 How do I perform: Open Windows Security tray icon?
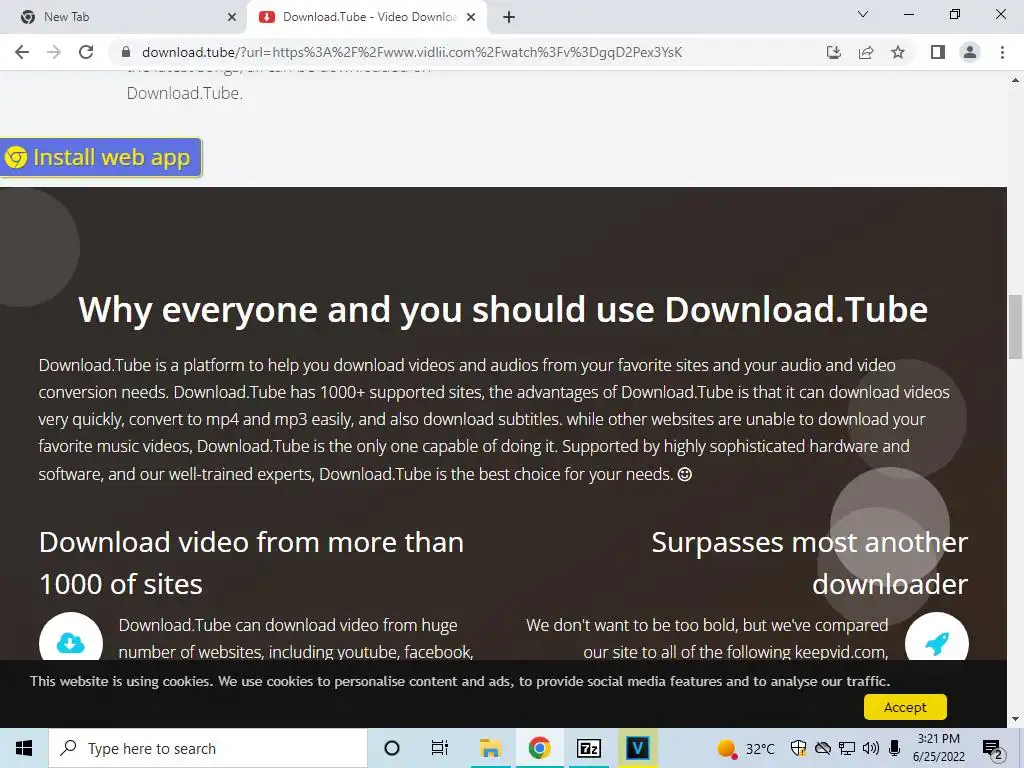pos(798,748)
